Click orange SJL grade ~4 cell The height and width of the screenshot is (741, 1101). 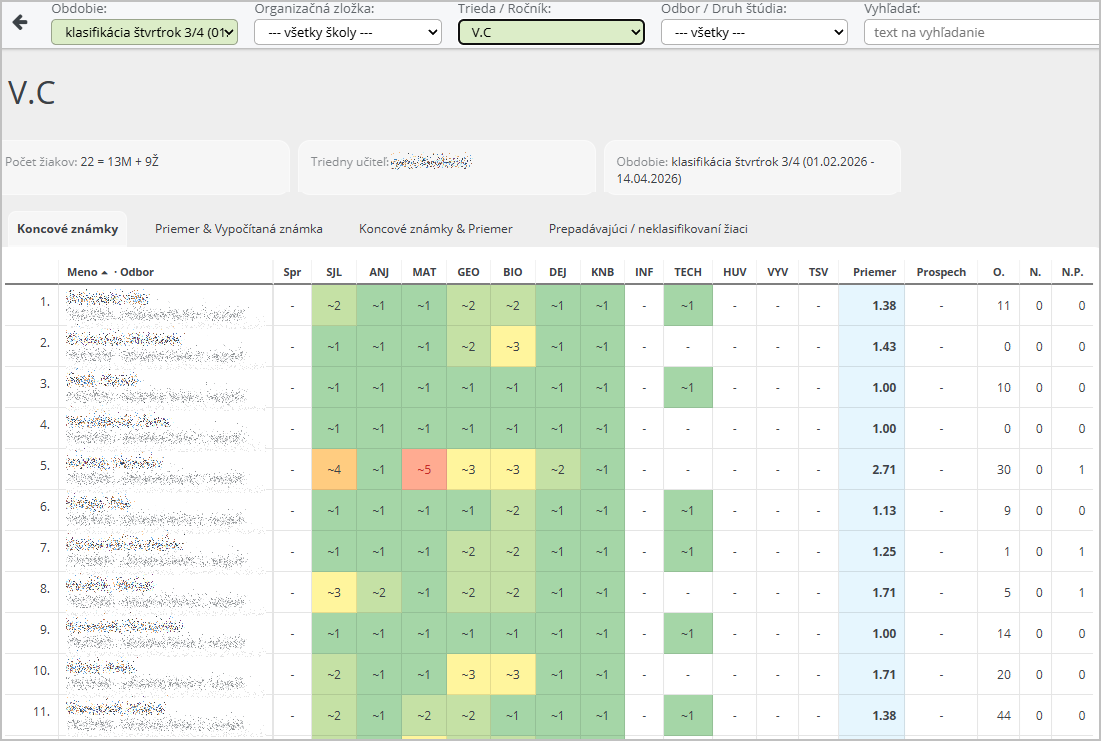[x=334, y=470]
